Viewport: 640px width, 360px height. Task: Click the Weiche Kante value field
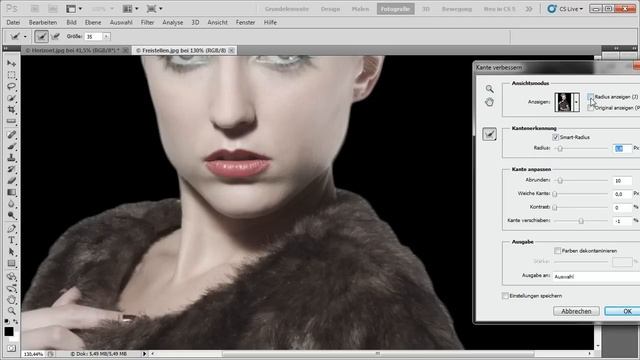tap(622, 194)
